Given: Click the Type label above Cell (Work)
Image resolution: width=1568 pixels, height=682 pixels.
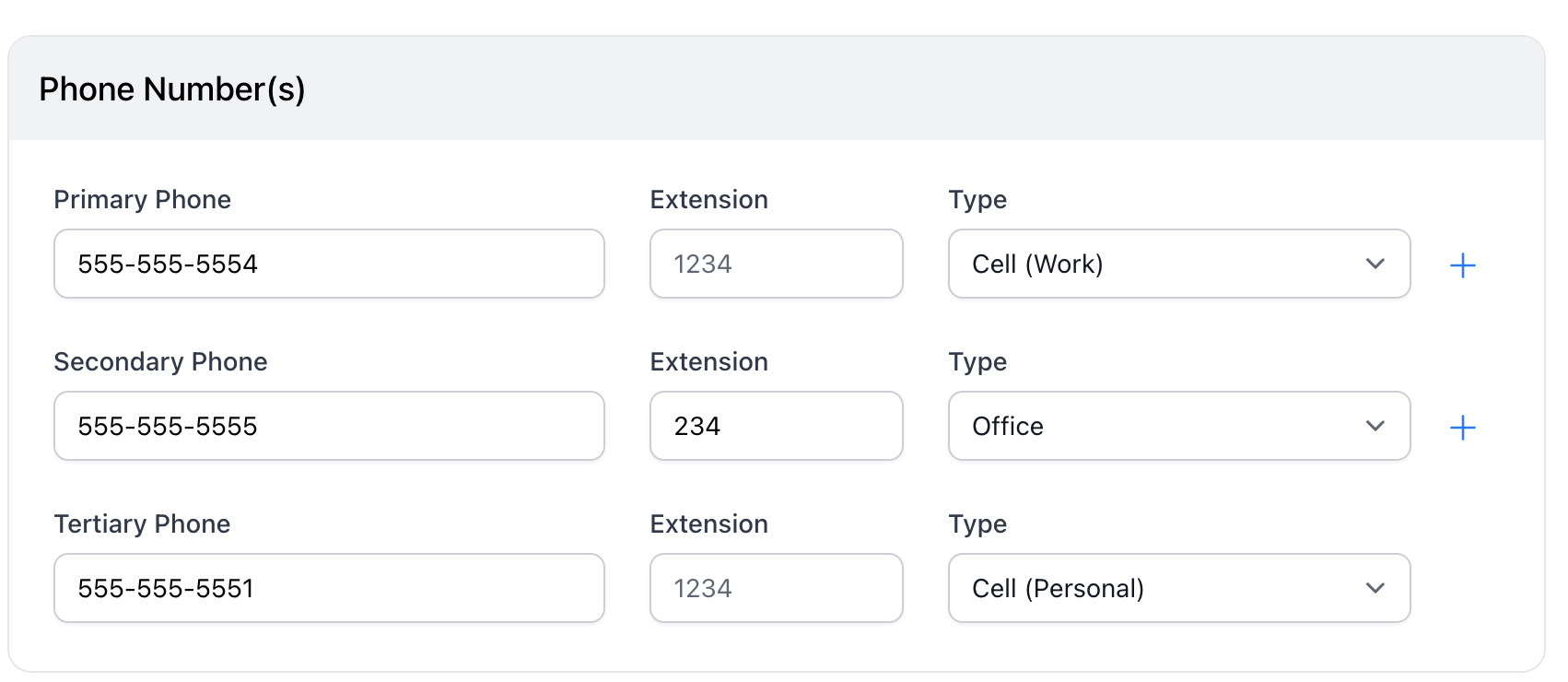Looking at the screenshot, I should pos(977,200).
